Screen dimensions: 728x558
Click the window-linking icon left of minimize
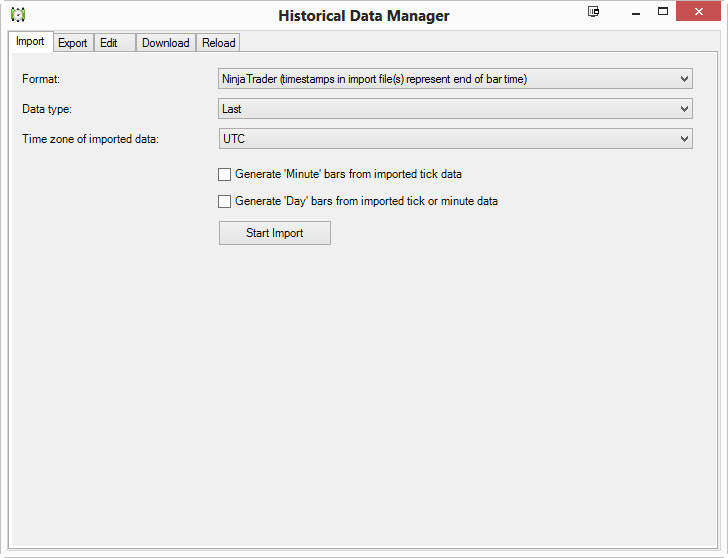594,12
